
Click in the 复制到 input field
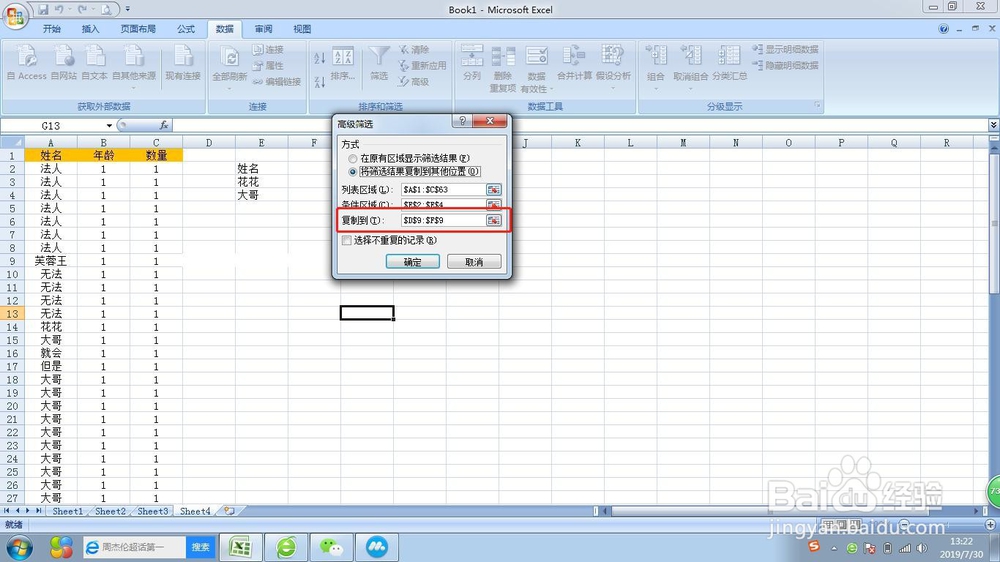click(443, 220)
